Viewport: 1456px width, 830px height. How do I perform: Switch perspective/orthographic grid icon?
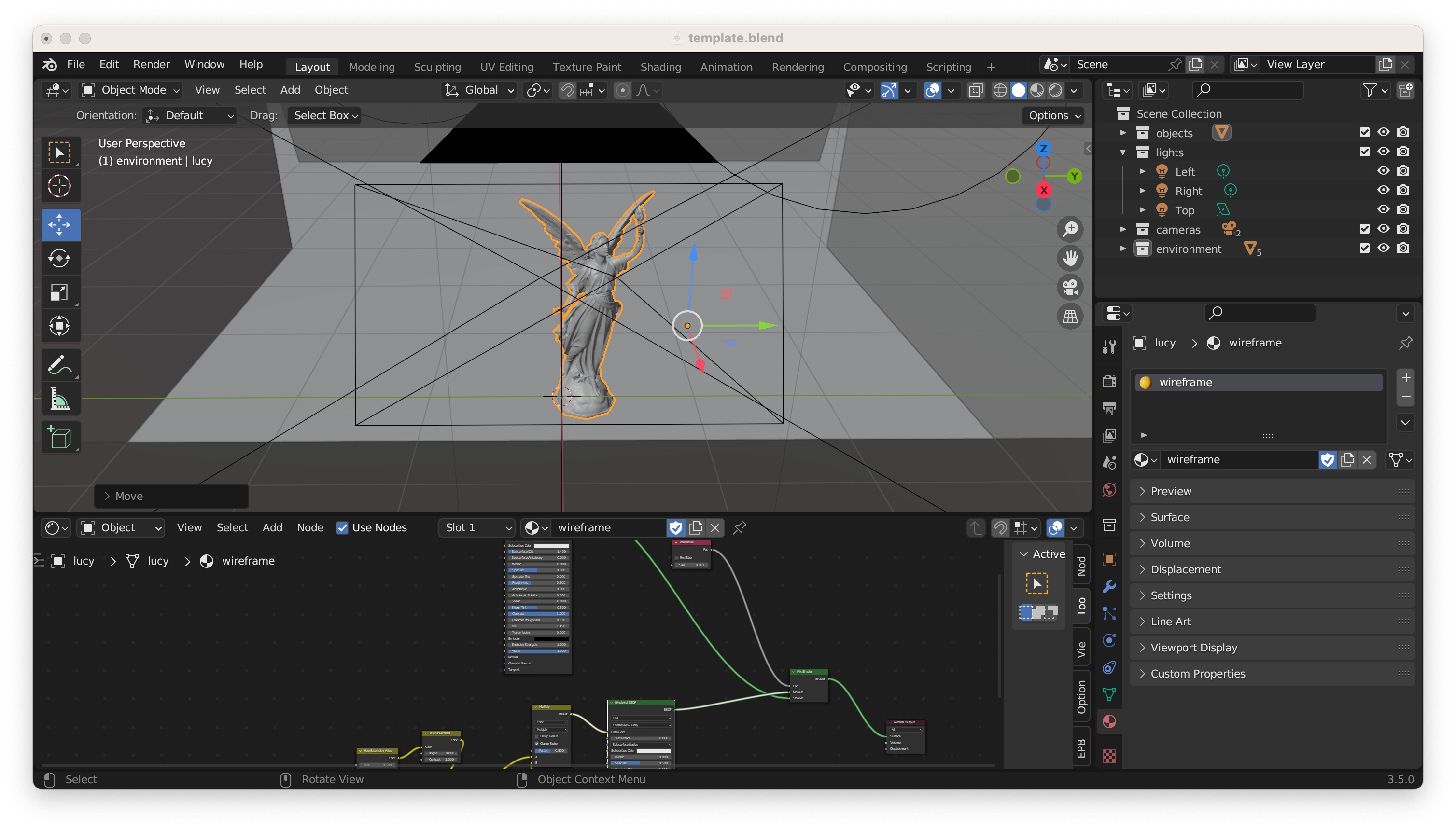coord(1070,317)
